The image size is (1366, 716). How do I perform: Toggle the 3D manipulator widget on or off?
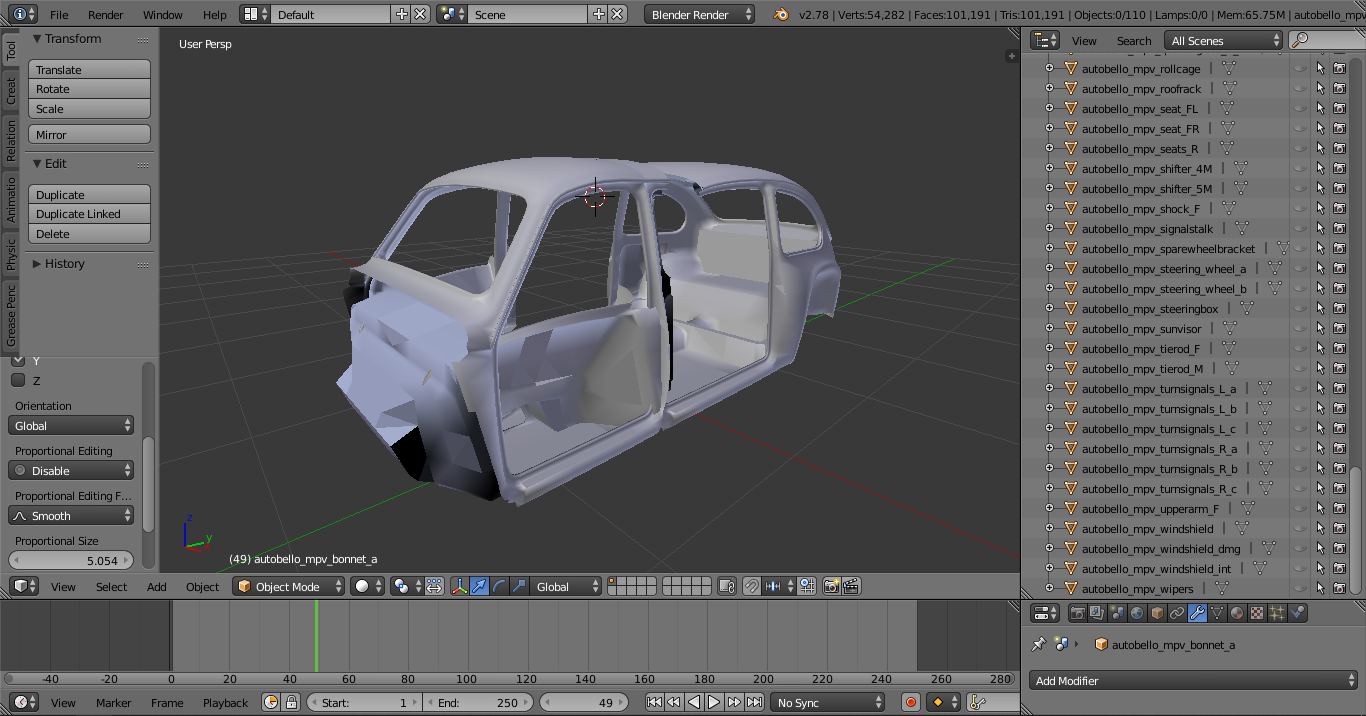[460, 587]
